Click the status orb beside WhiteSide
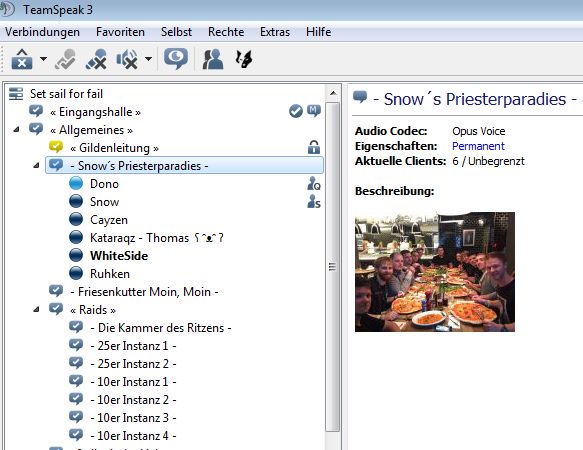 (x=76, y=255)
